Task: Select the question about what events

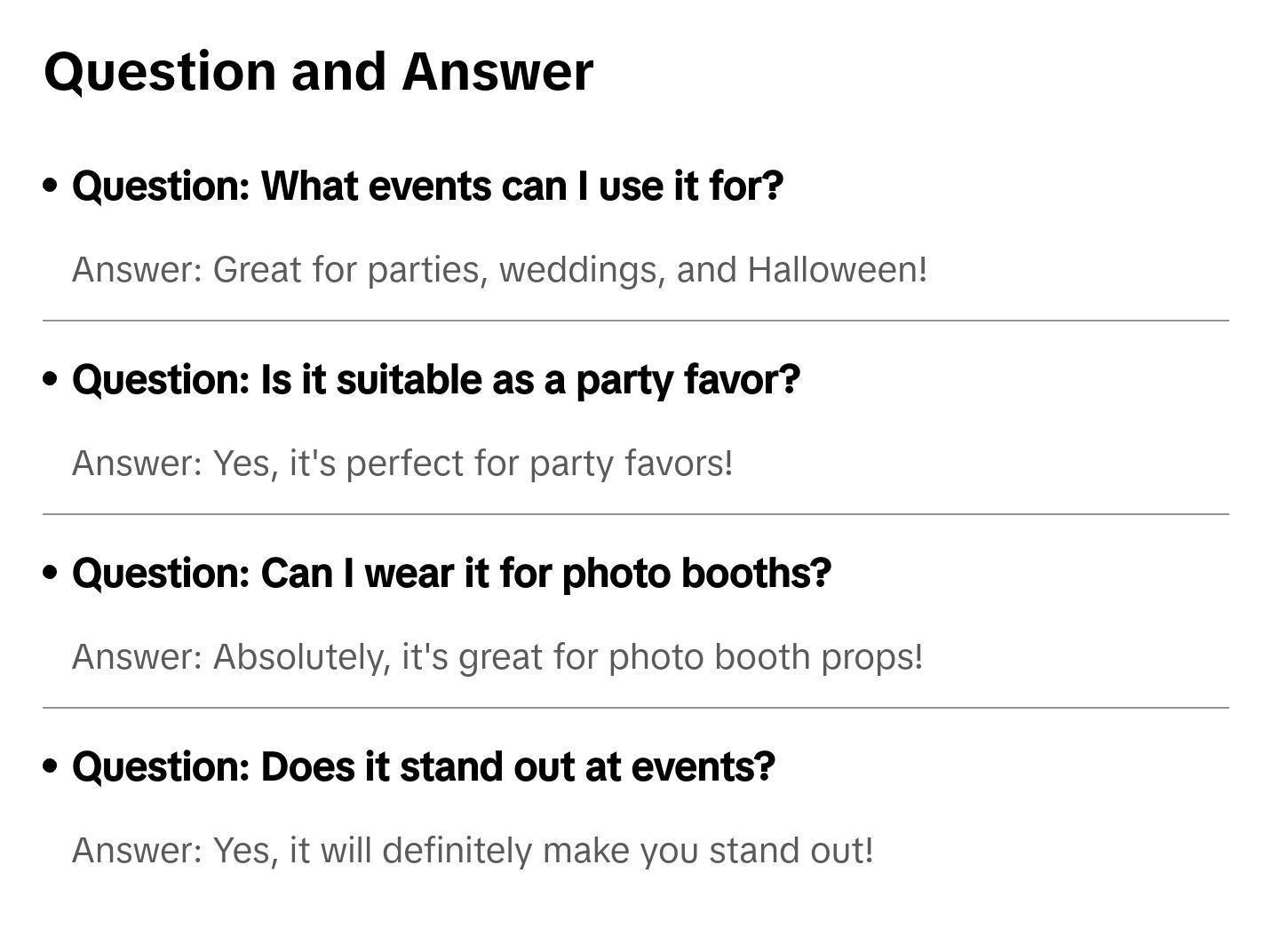Action: [427, 186]
